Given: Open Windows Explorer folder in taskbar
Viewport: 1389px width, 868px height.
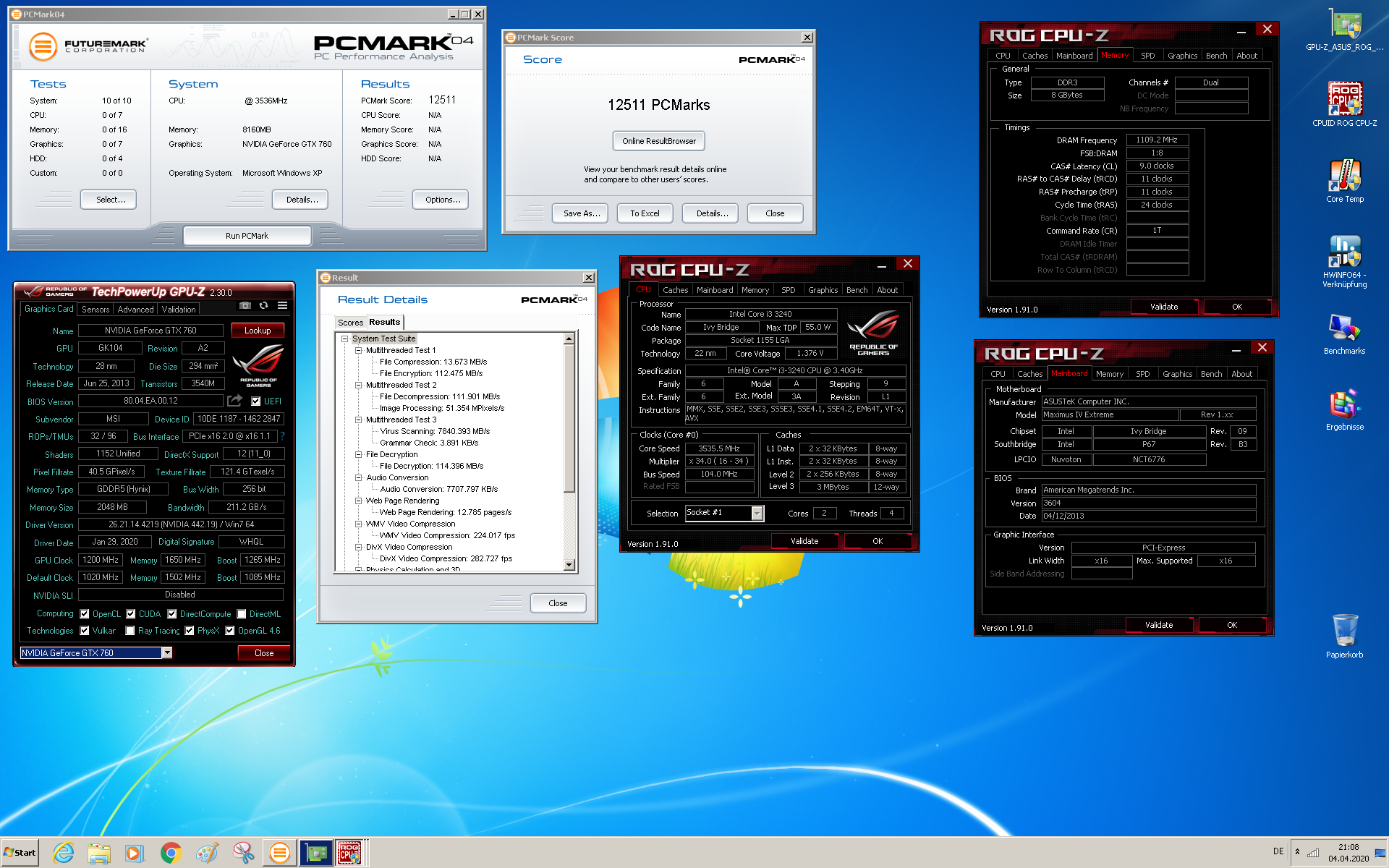Looking at the screenshot, I should tap(99, 854).
